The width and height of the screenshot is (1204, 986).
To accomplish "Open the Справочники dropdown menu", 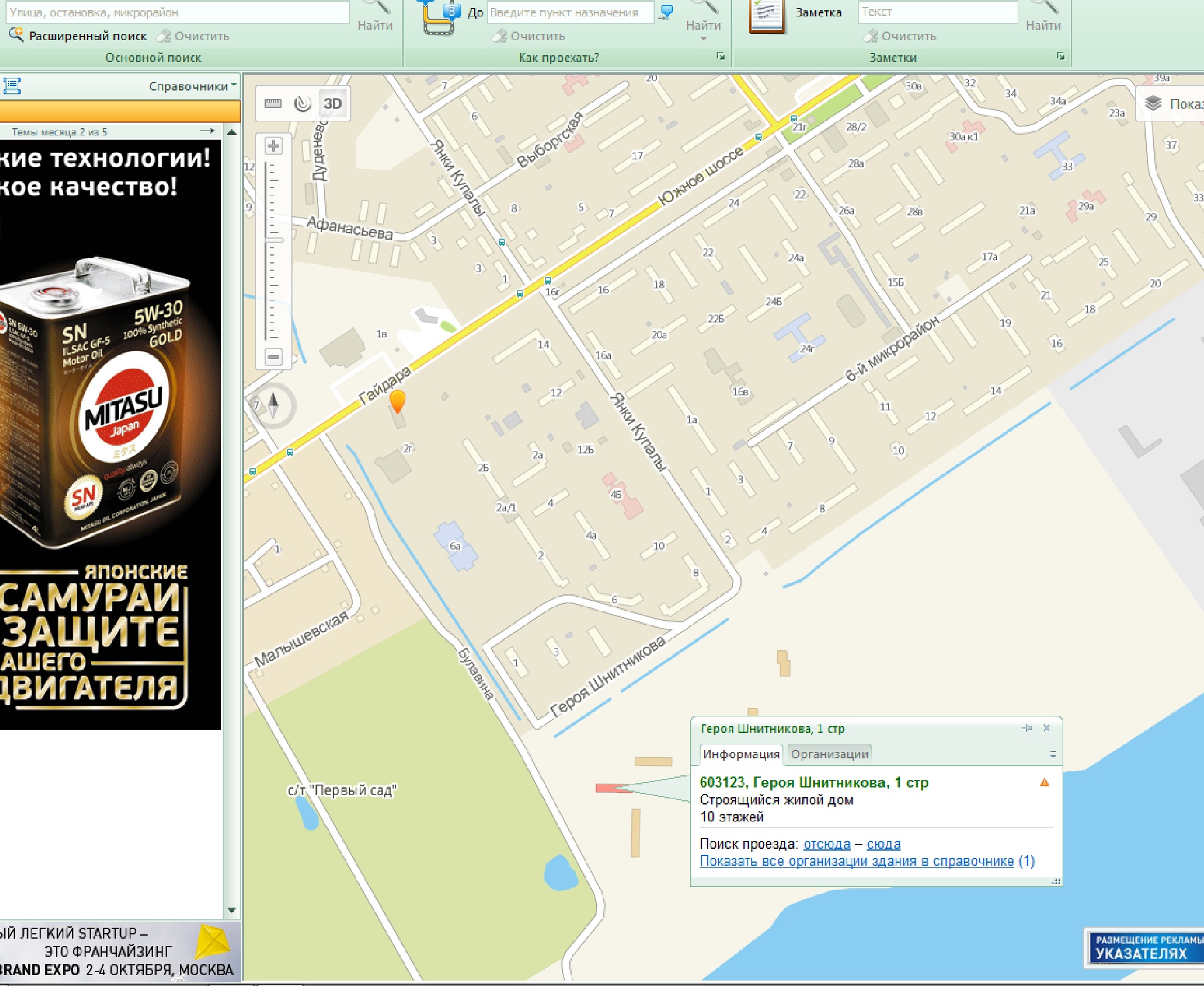I will click(192, 86).
